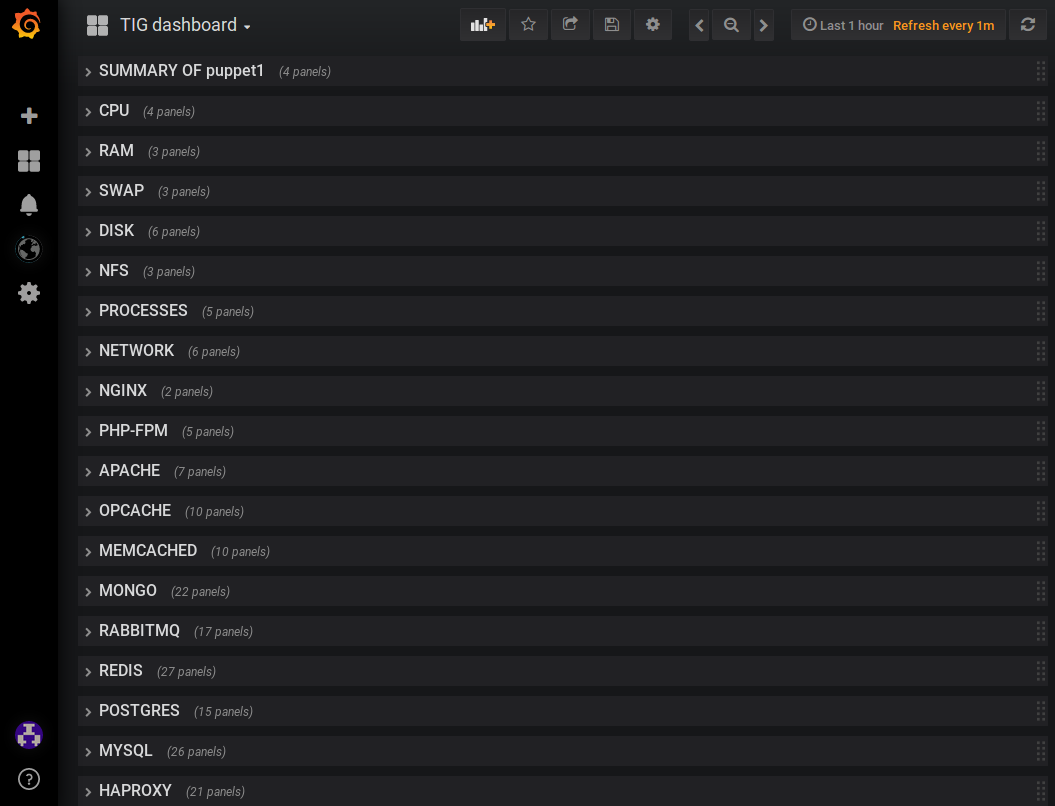
Task: Open the Dashboards menu in sidebar
Action: pyautogui.click(x=29, y=161)
